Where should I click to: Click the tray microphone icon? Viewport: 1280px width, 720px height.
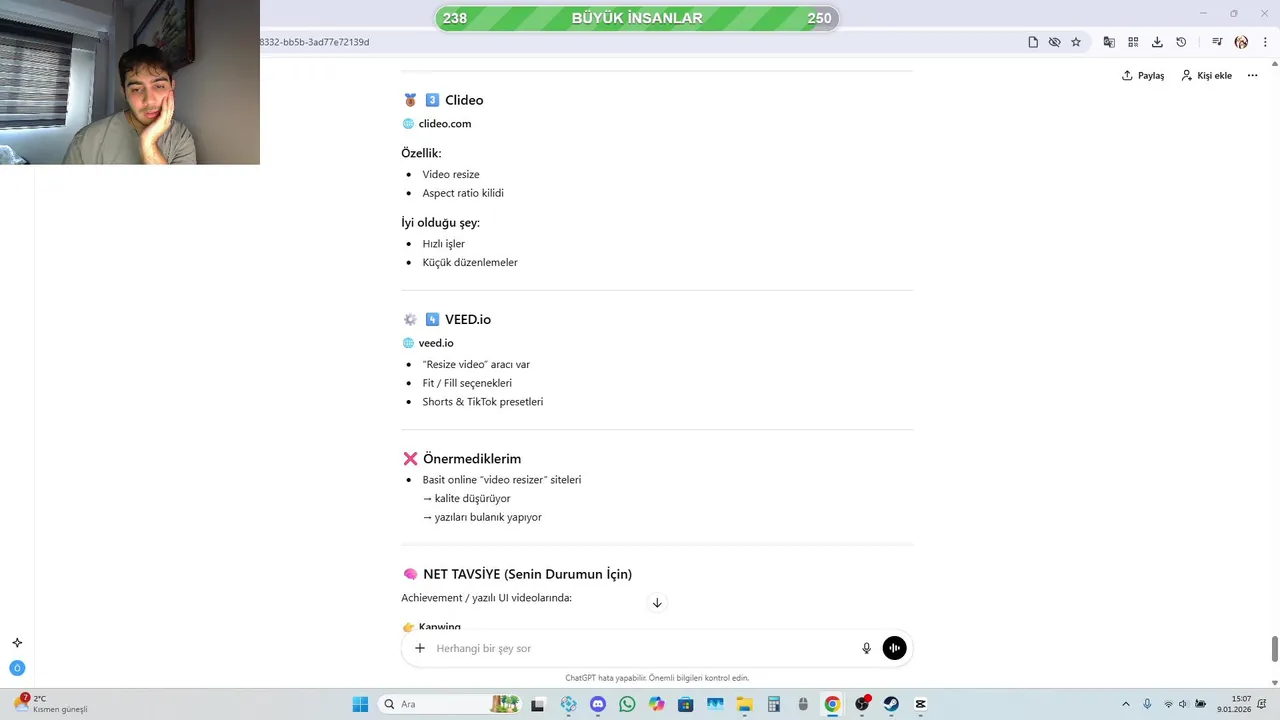tap(1147, 704)
